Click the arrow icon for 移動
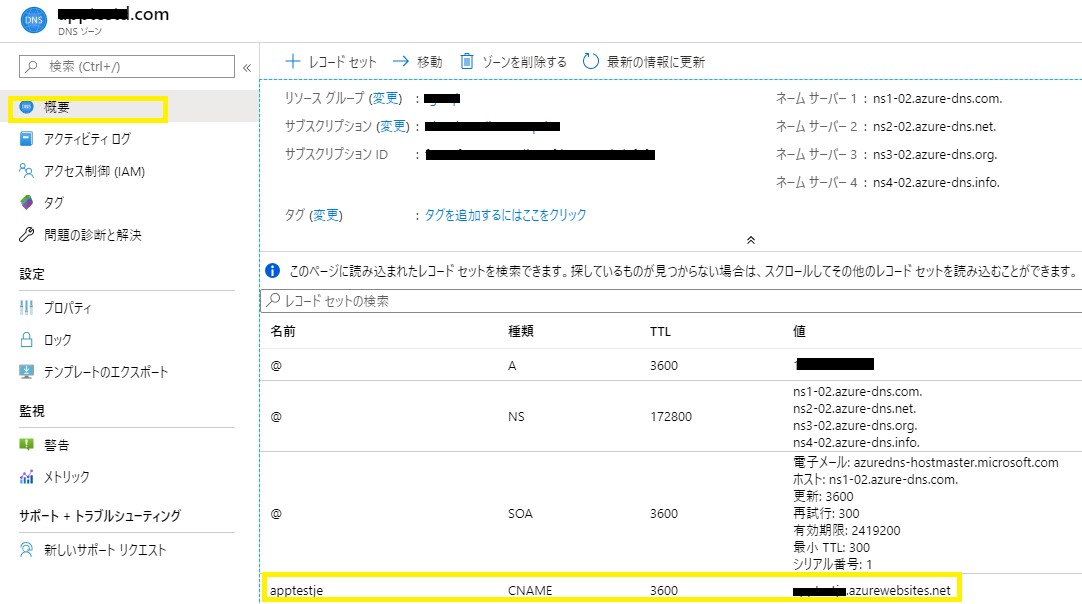The width and height of the screenshot is (1082, 604). pyautogui.click(x=400, y=61)
